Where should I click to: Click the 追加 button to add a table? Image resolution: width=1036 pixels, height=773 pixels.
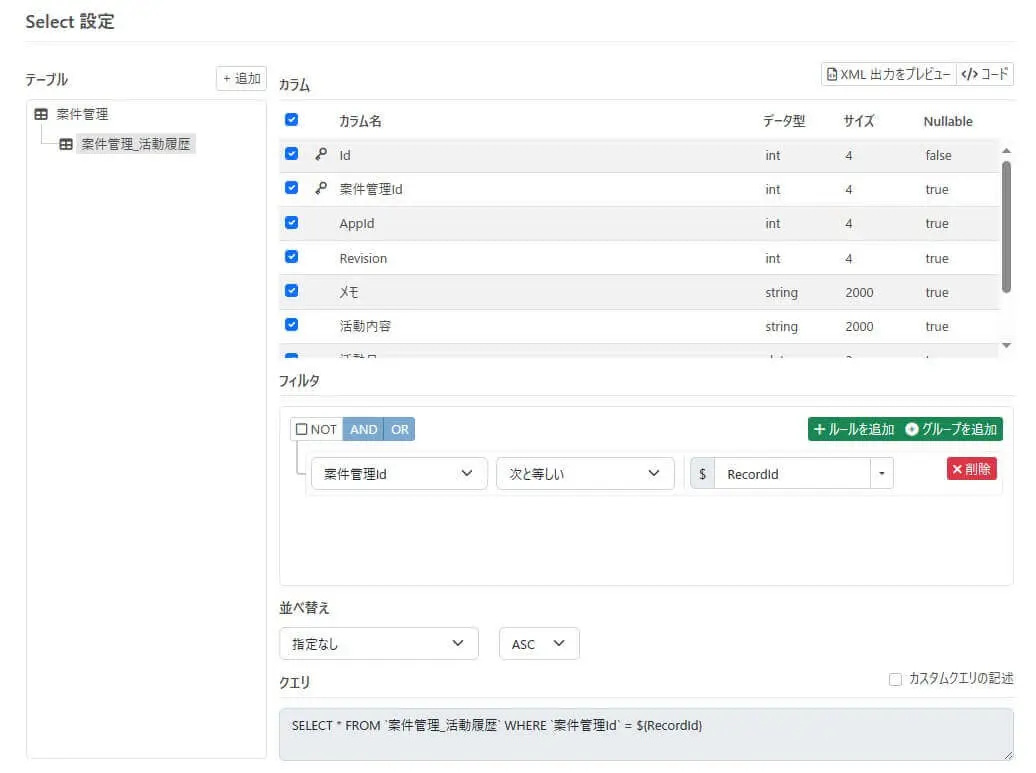(x=241, y=79)
